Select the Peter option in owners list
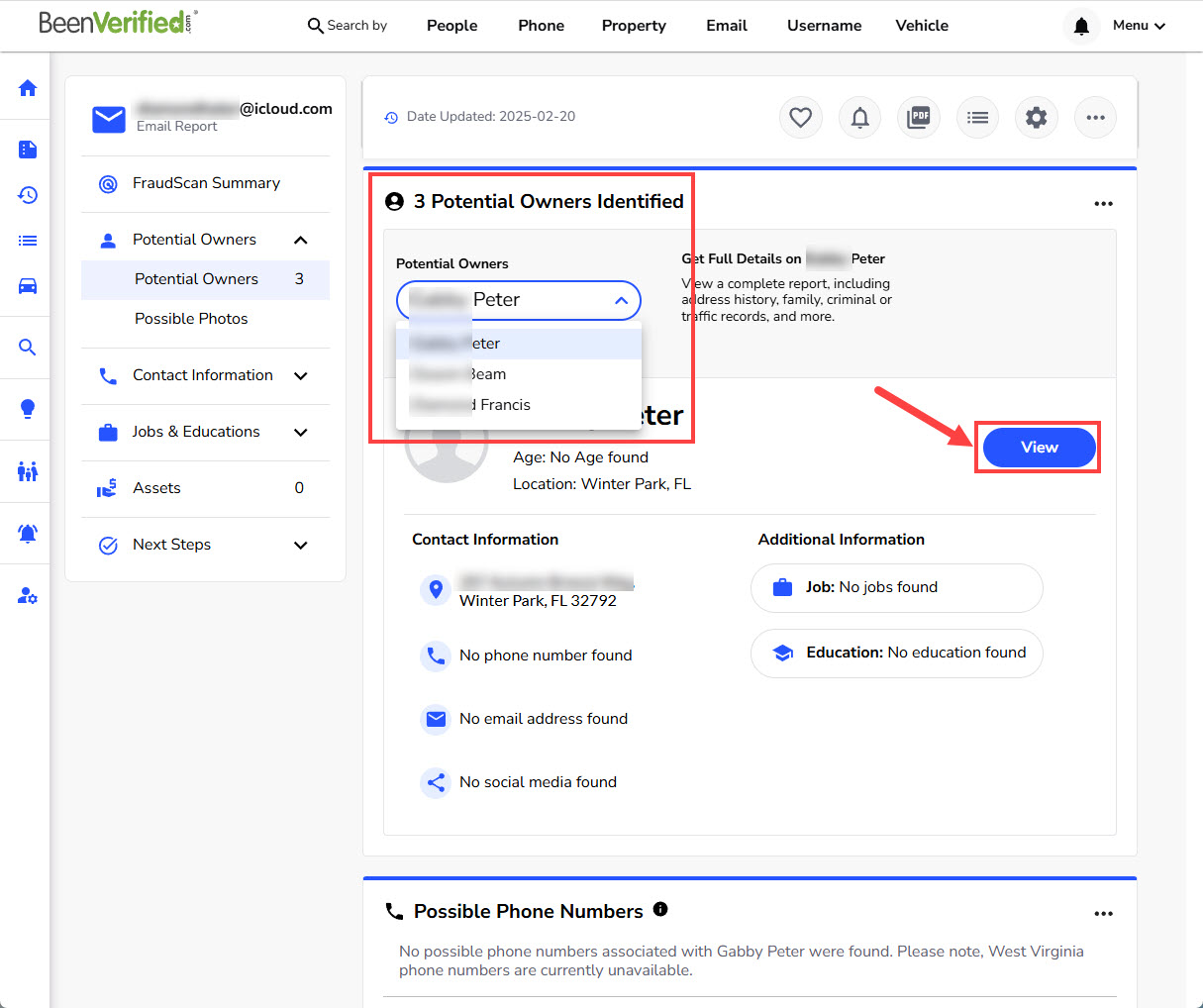1203x1008 pixels. click(x=519, y=344)
